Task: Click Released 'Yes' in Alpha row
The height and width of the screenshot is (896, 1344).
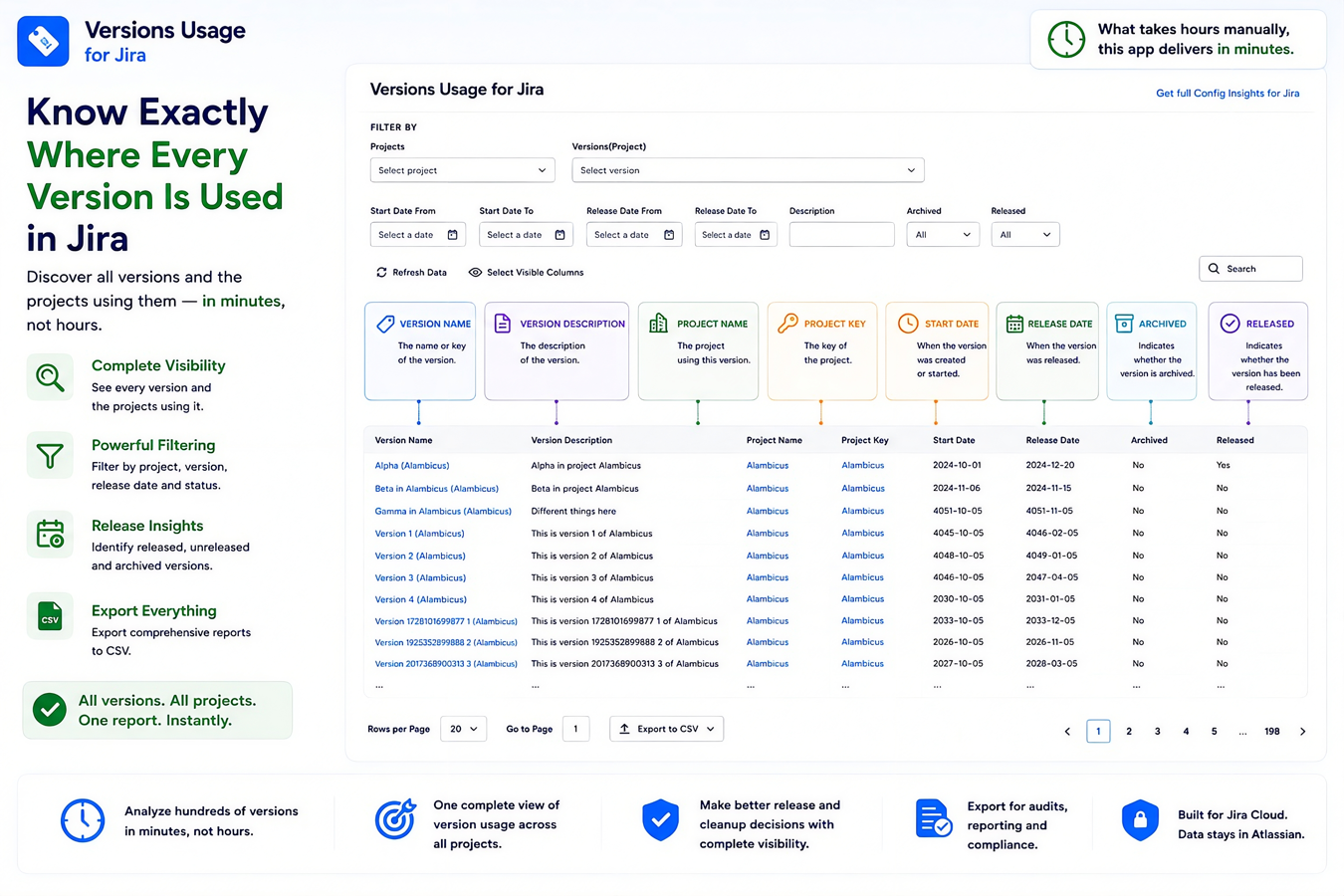Action: [1223, 465]
